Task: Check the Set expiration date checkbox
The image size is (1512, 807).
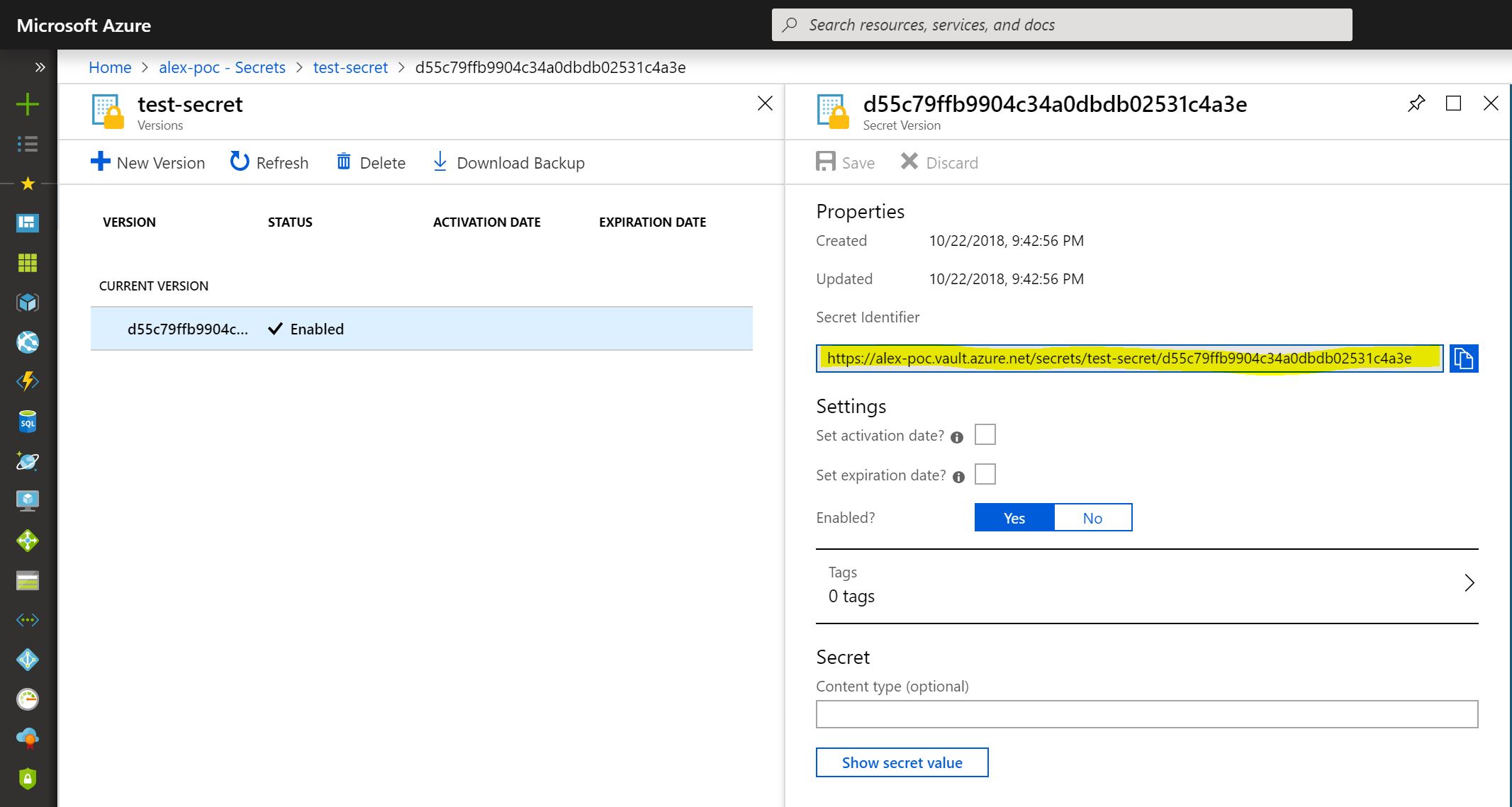Action: pos(985,474)
